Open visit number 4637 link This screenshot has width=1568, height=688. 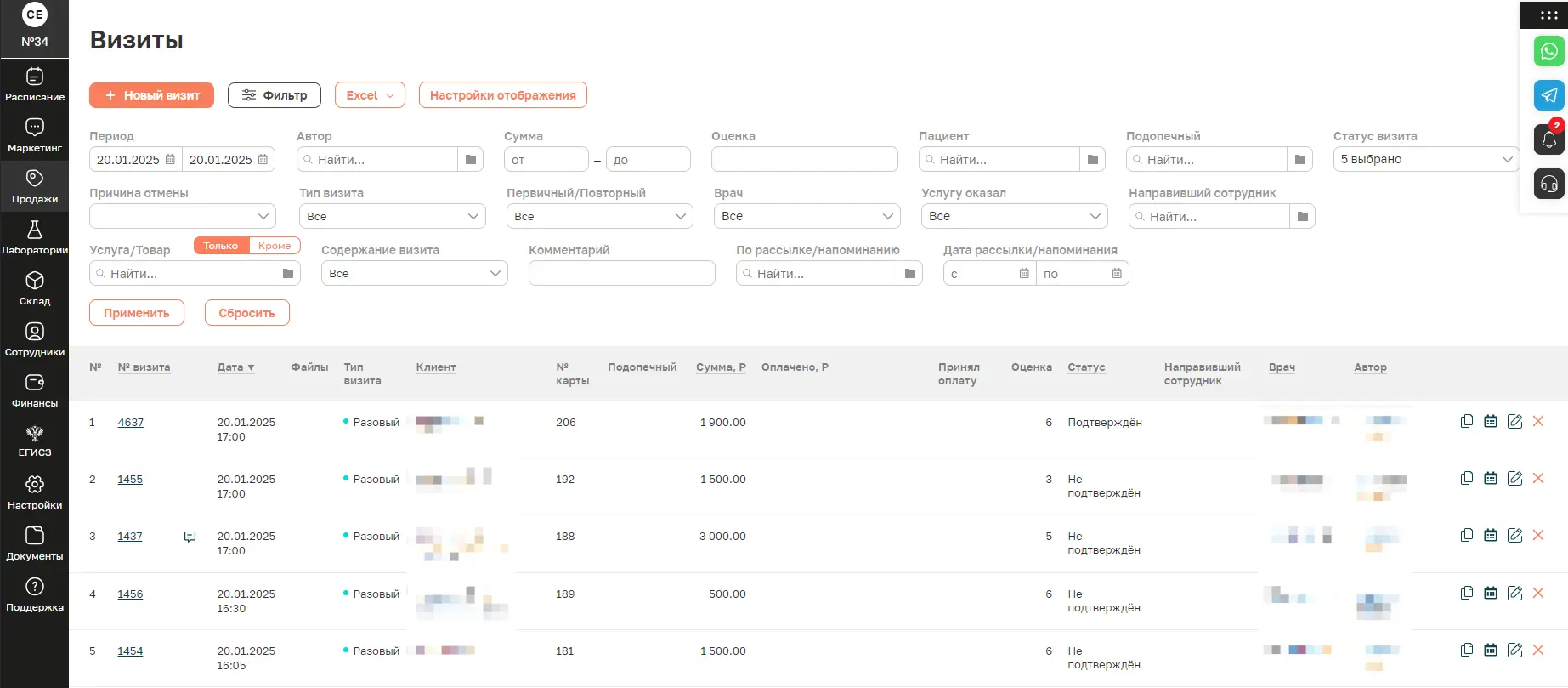(130, 422)
